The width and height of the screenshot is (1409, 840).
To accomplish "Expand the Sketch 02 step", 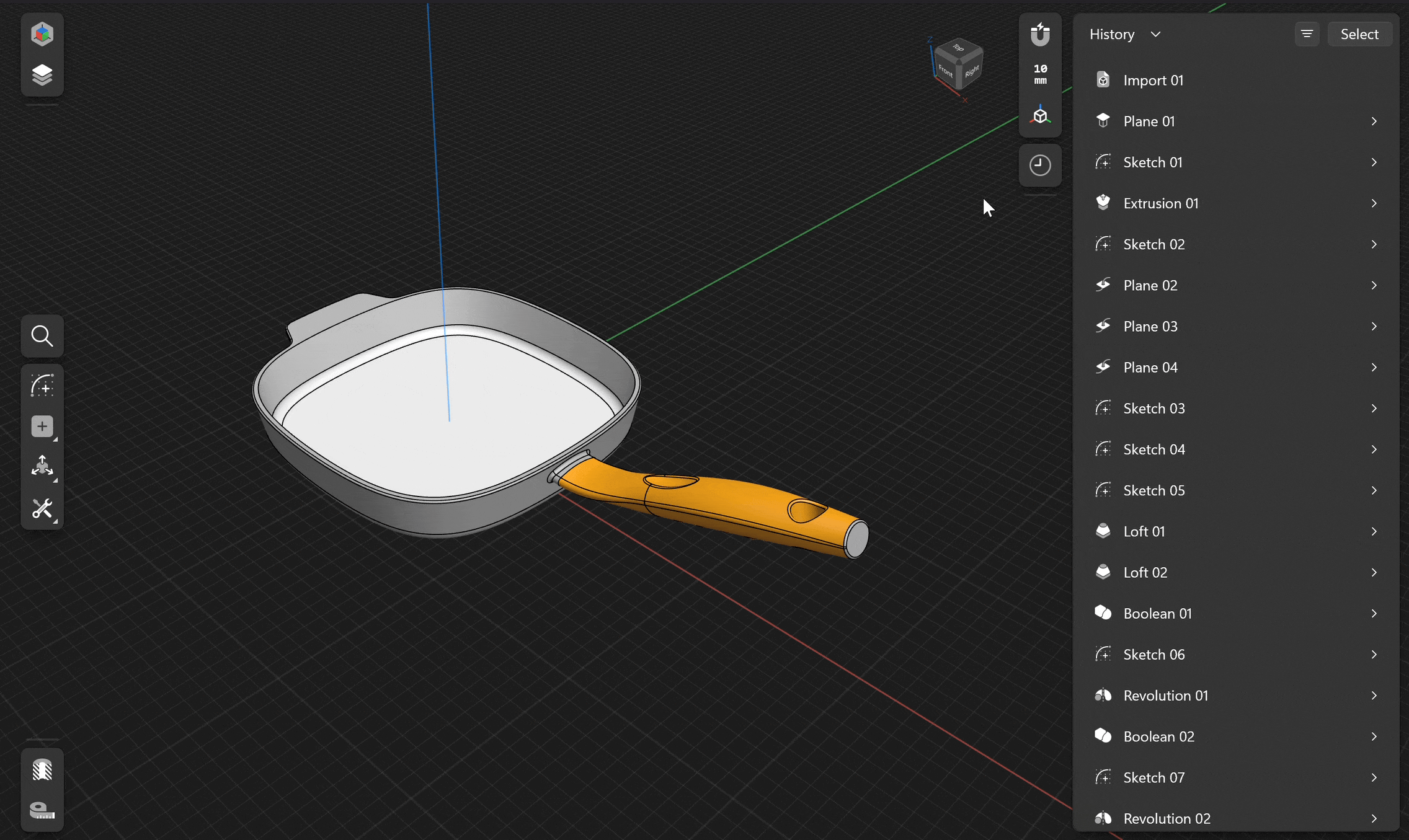I will [x=1374, y=244].
